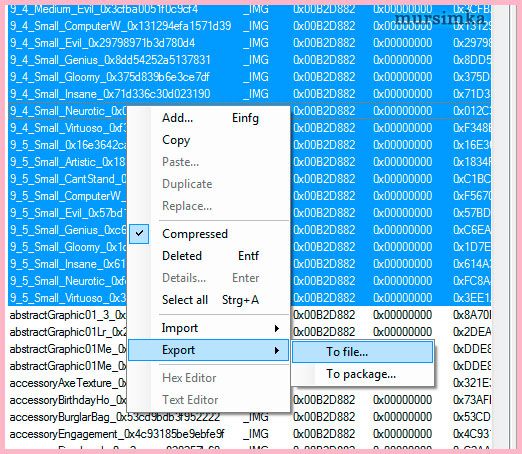Choose Export To package... option

(362, 374)
